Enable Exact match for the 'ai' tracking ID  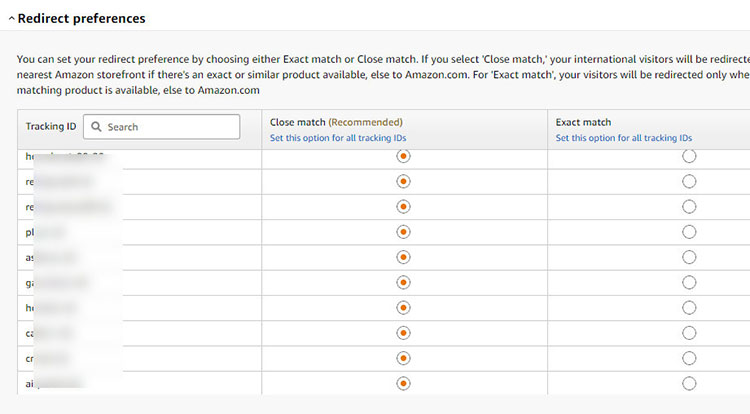coord(689,383)
